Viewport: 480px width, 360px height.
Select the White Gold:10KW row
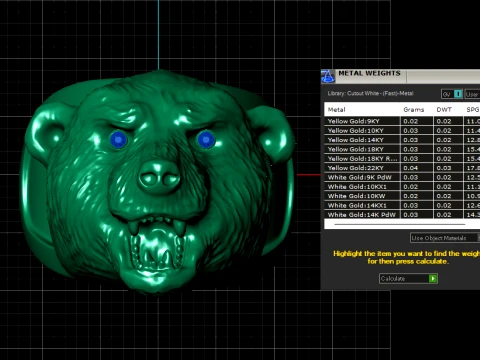pyautogui.click(x=402, y=196)
